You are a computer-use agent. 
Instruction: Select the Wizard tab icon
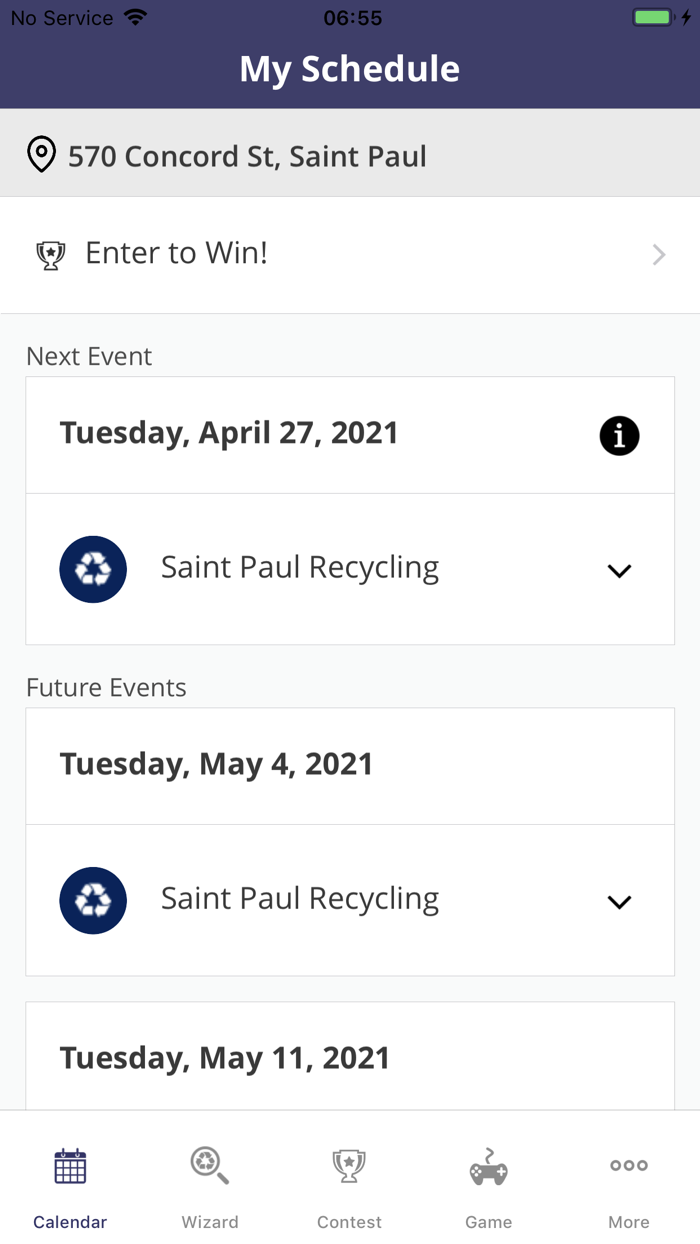209,1166
